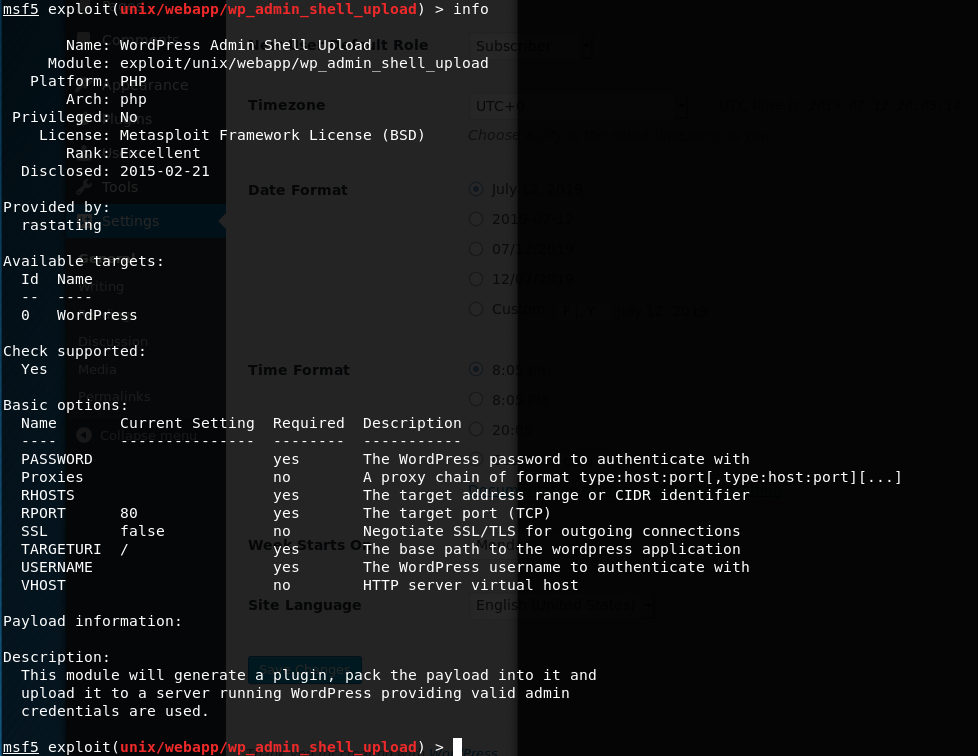Click 'HTTP server virtual host' description
Viewport: 978px width, 756px height.
470,586
